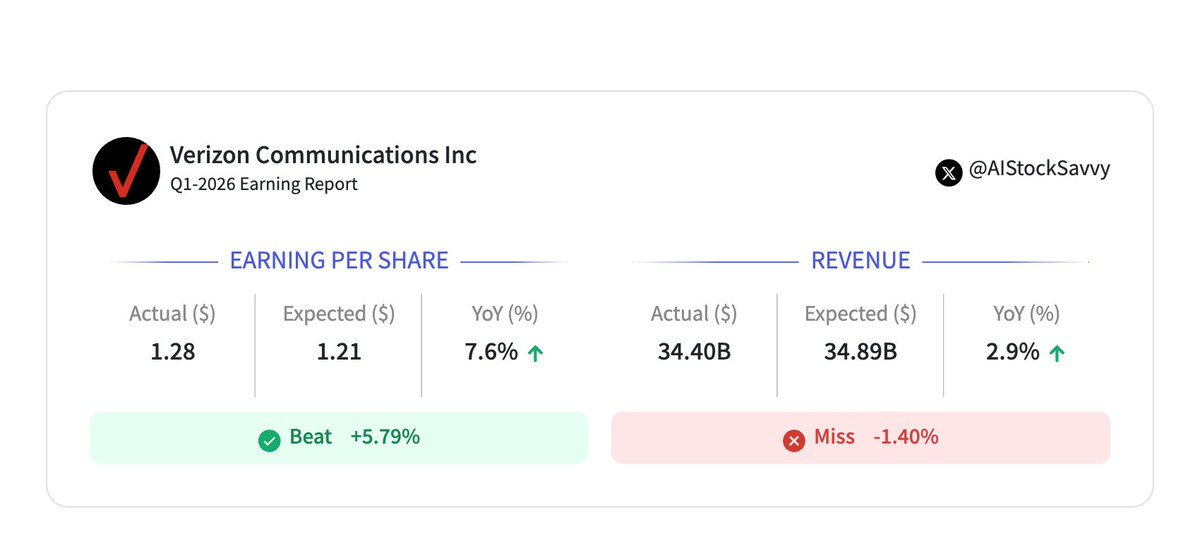This screenshot has height=551, width=1200.
Task: Click the X social media logo icon
Action: pyautogui.click(x=949, y=172)
